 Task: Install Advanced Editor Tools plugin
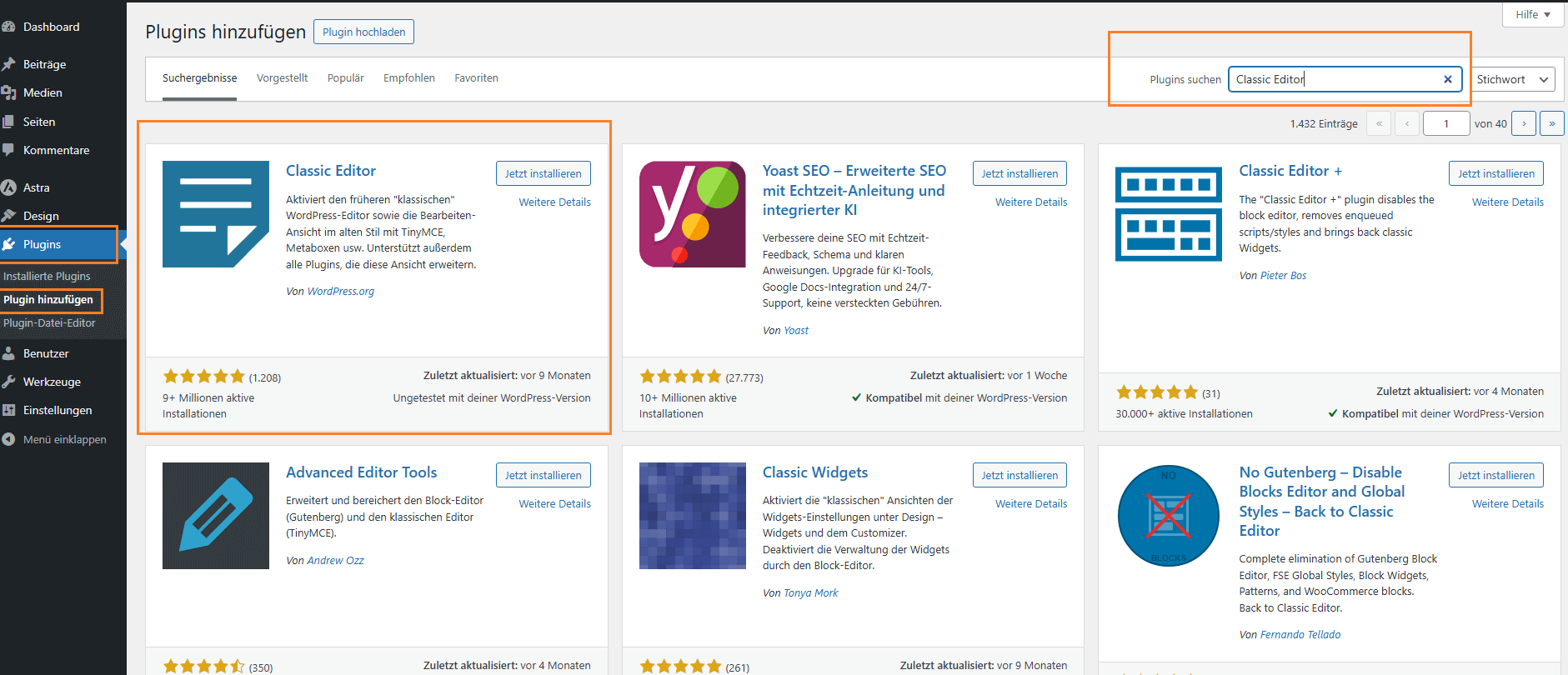(543, 475)
